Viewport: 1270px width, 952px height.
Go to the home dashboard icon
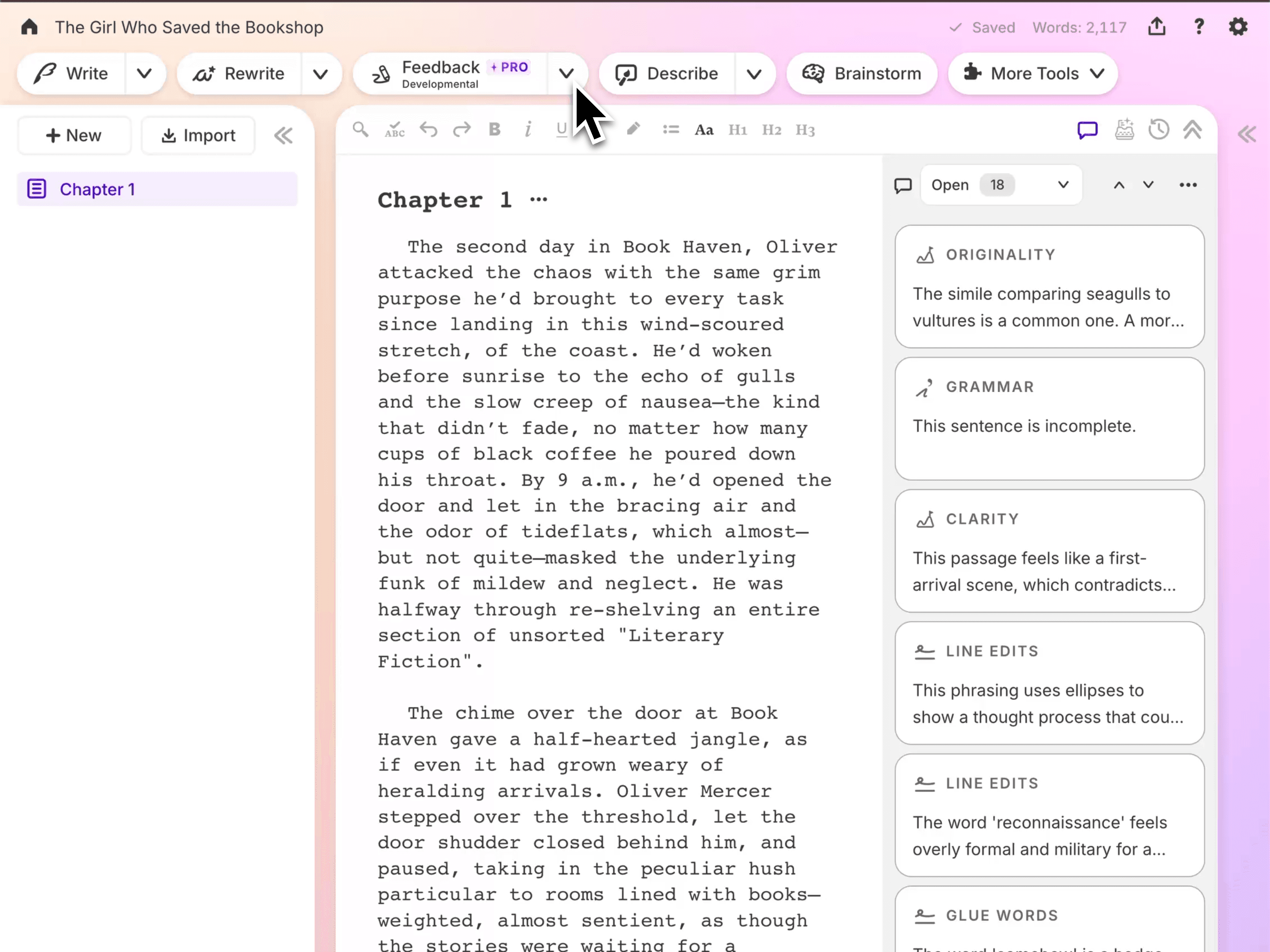[x=29, y=27]
